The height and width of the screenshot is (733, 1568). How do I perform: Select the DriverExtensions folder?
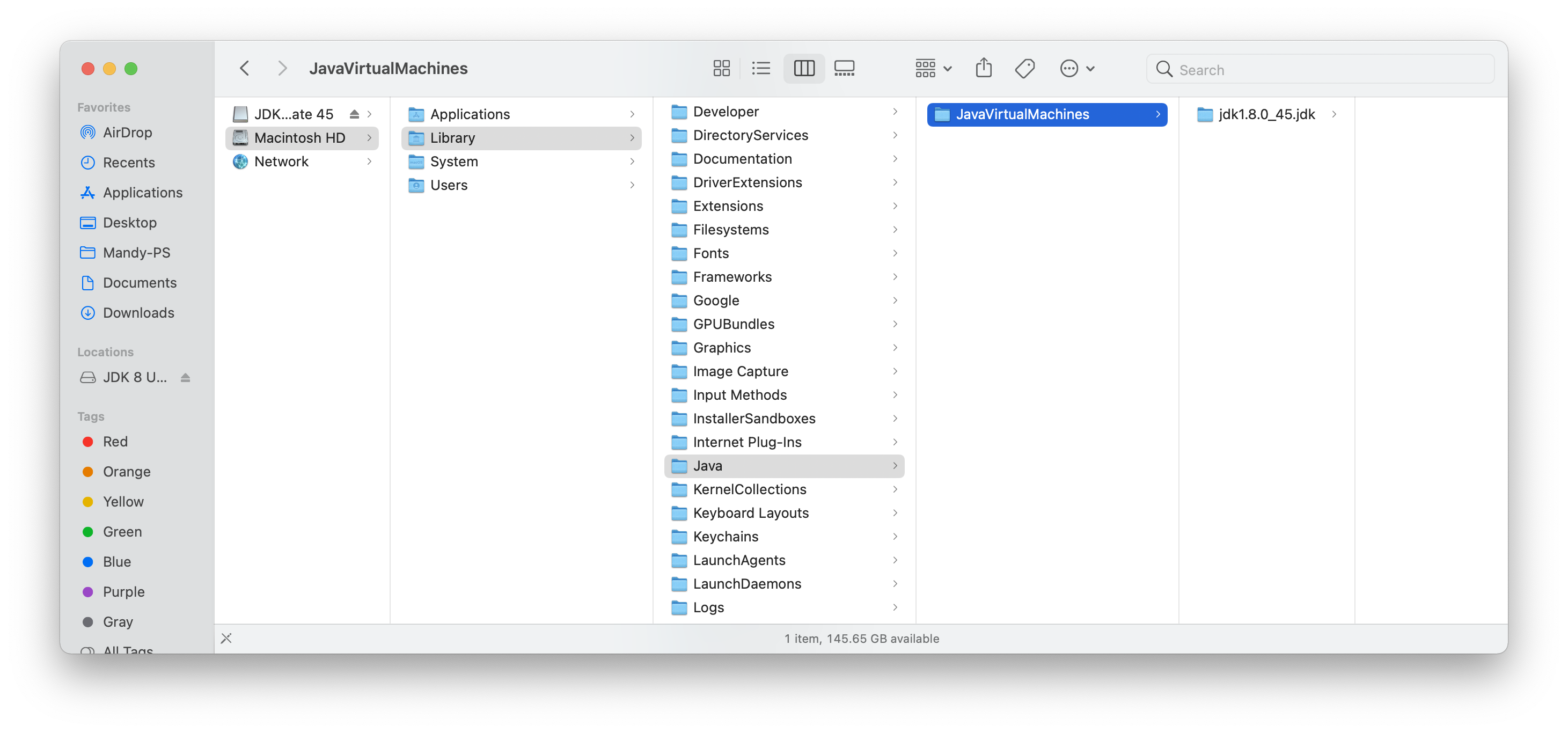[784, 182]
